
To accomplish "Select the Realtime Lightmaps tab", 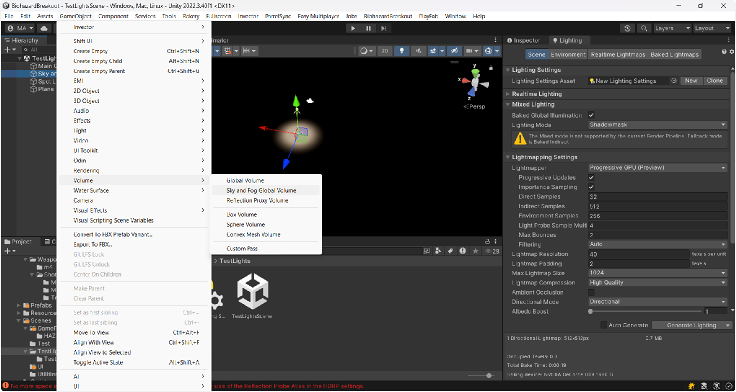I will coord(617,54).
